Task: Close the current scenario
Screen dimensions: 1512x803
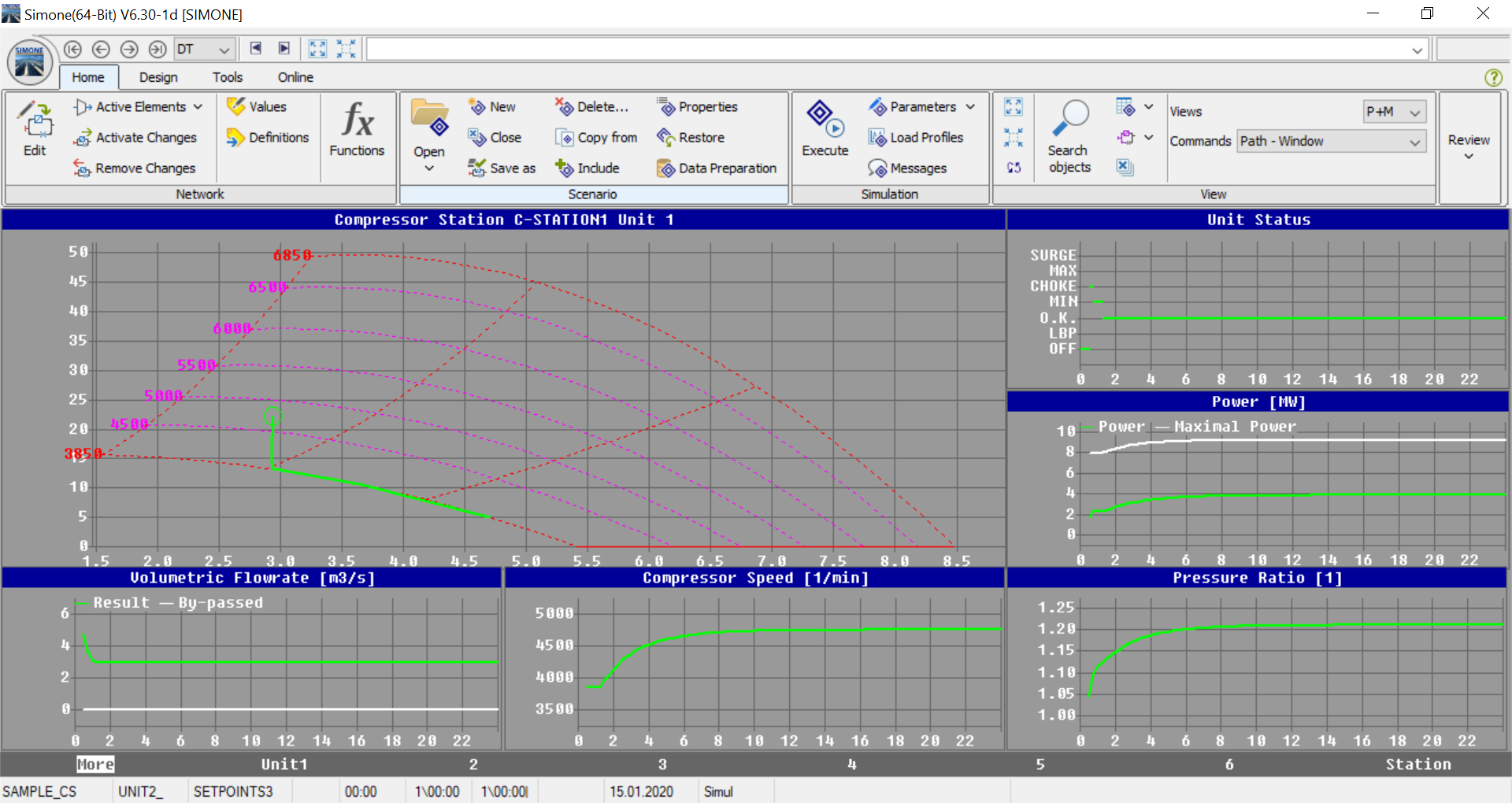Action: pos(495,138)
